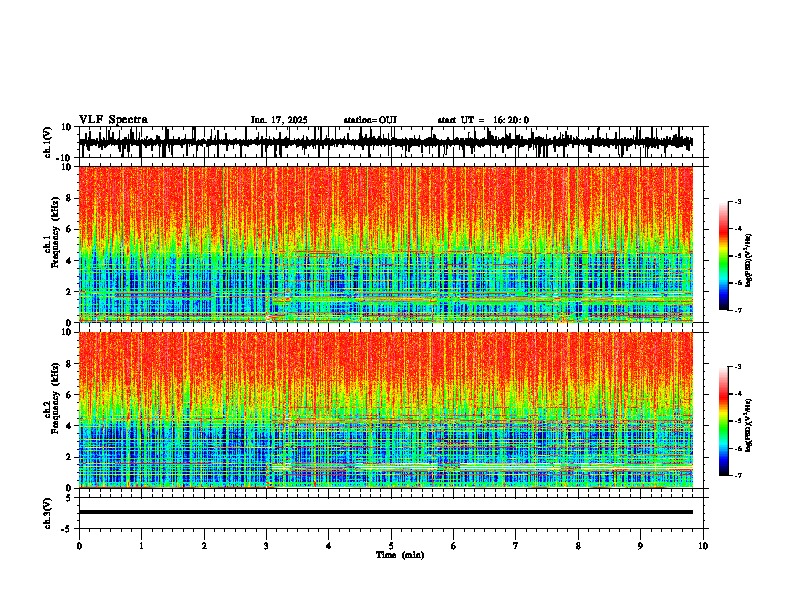Click ch.2 frequency axis tick label 6
Screen dimensions: 792x612
tap(69, 394)
